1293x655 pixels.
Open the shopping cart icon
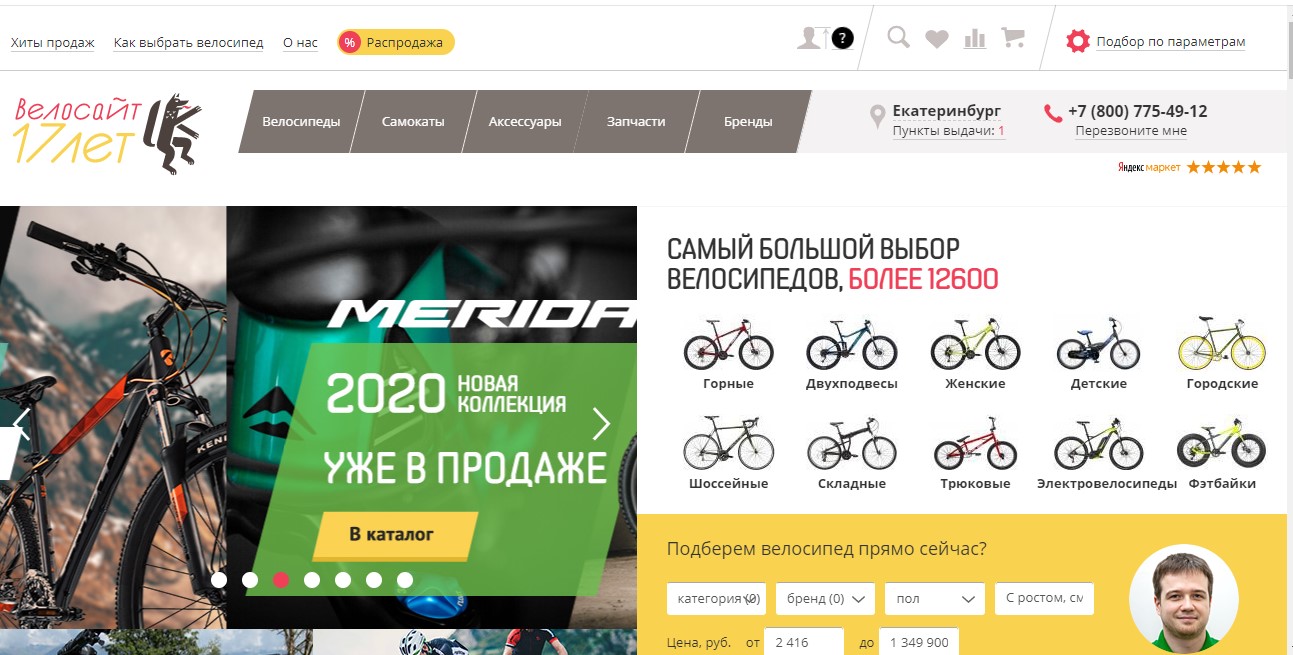click(x=1013, y=38)
